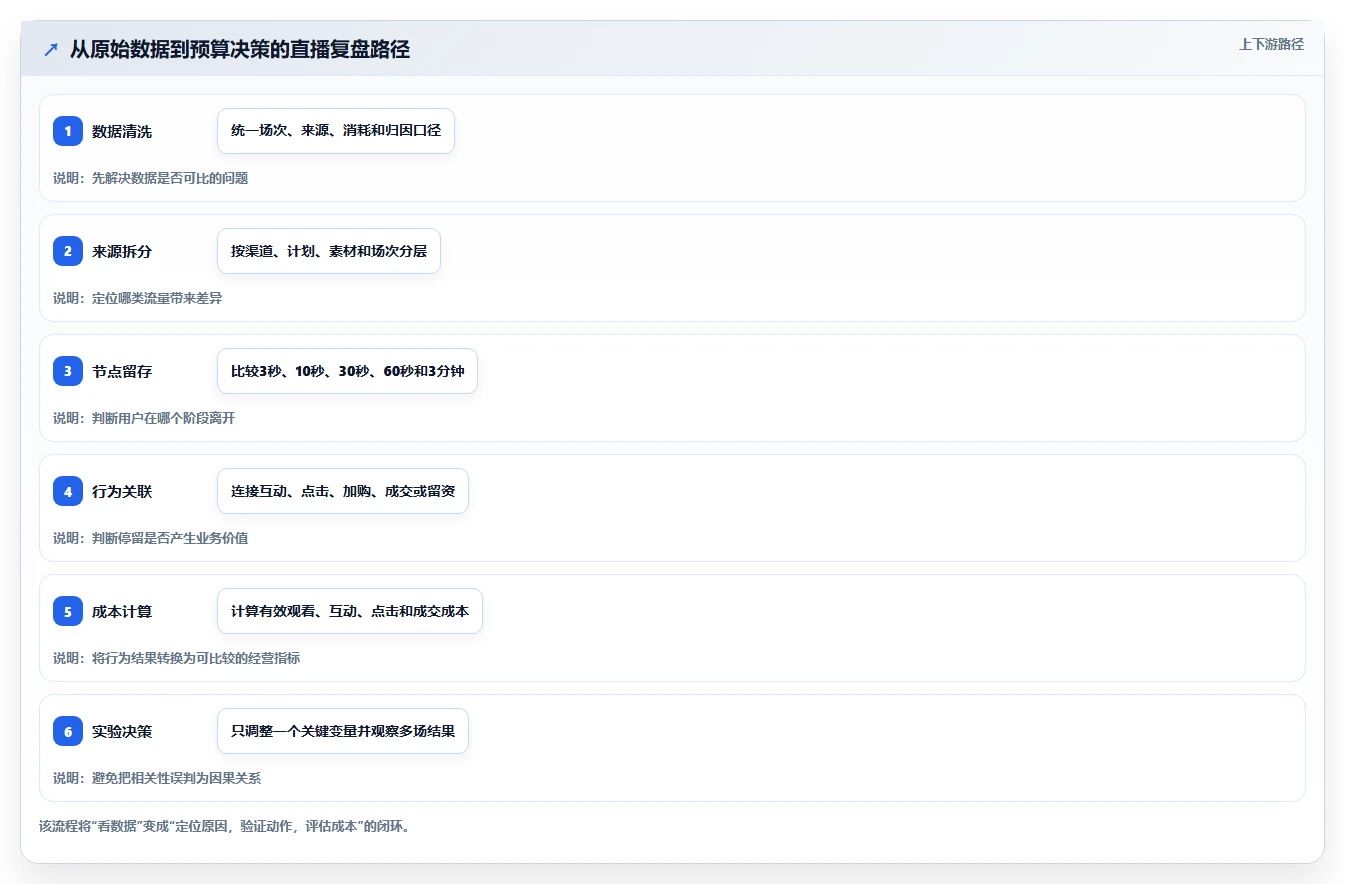Screen dimensions: 1345x884
Task: Select step number badge 5
Action: [x=68, y=611]
